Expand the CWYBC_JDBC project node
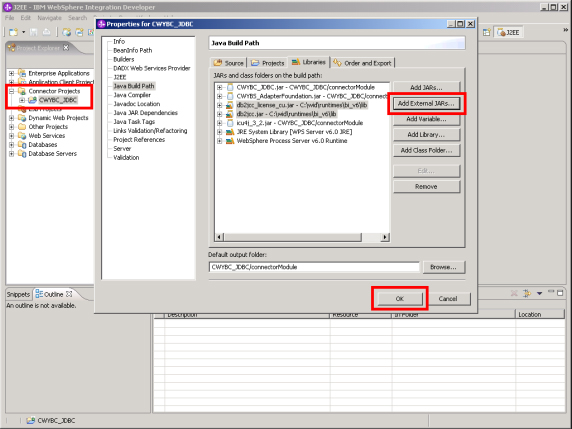Screen dimensions: 572x429 pos(22,100)
